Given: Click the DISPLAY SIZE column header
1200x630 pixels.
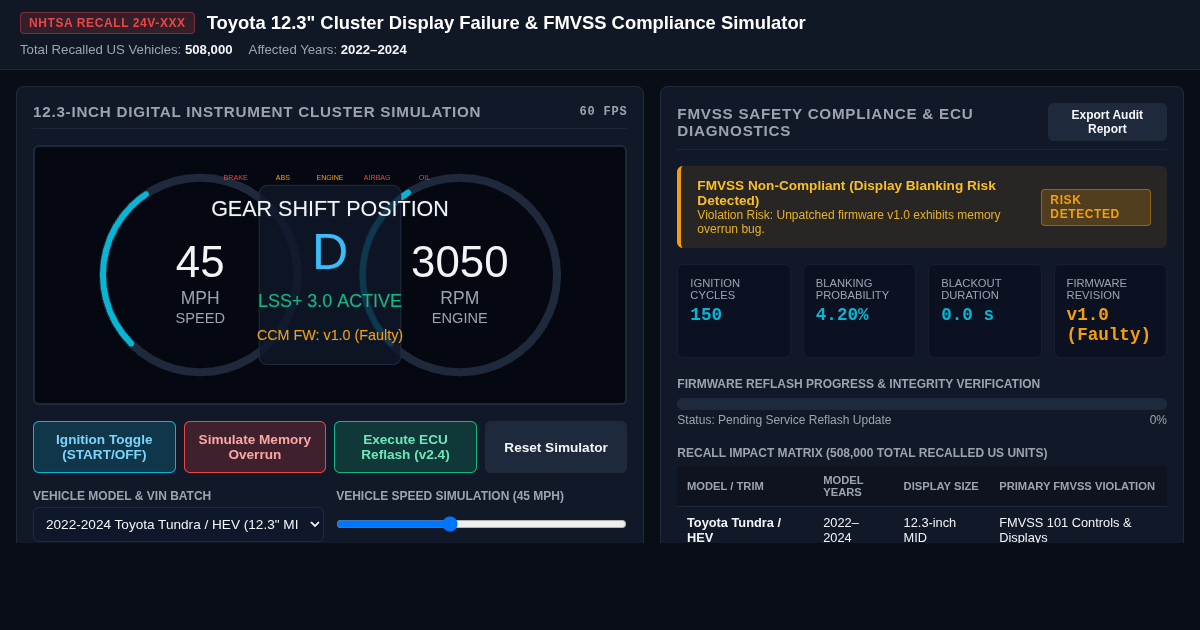Looking at the screenshot, I should click(941, 486).
